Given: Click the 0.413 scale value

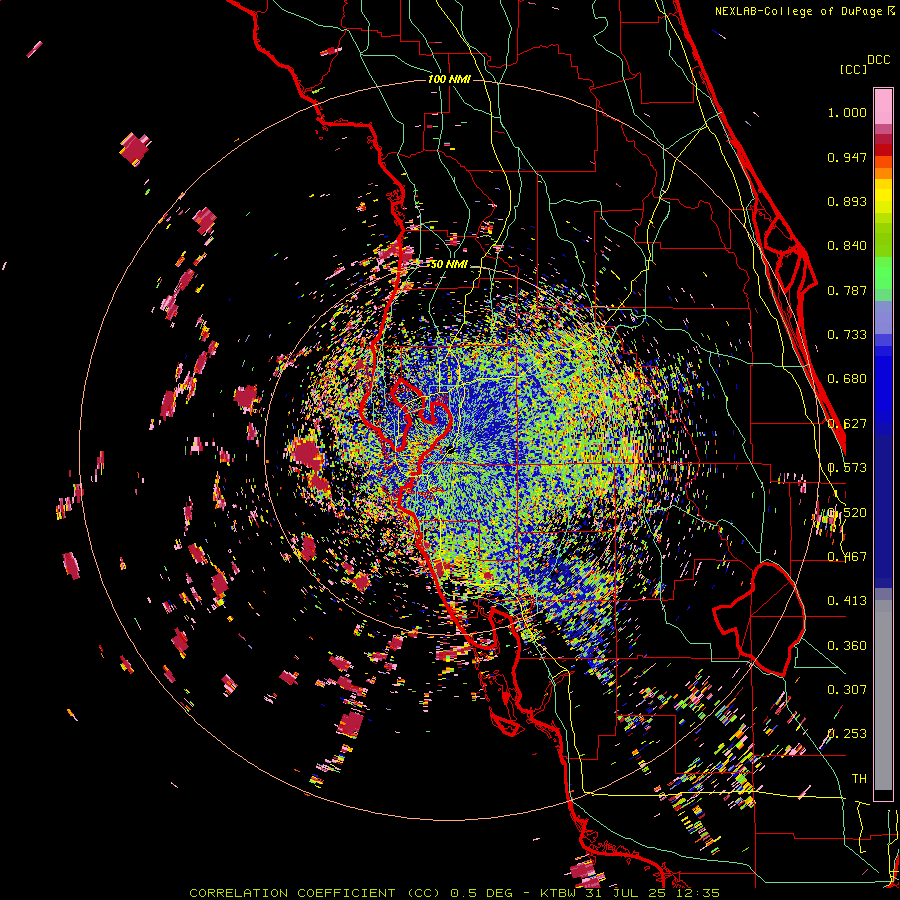Looking at the screenshot, I should 847,601.
